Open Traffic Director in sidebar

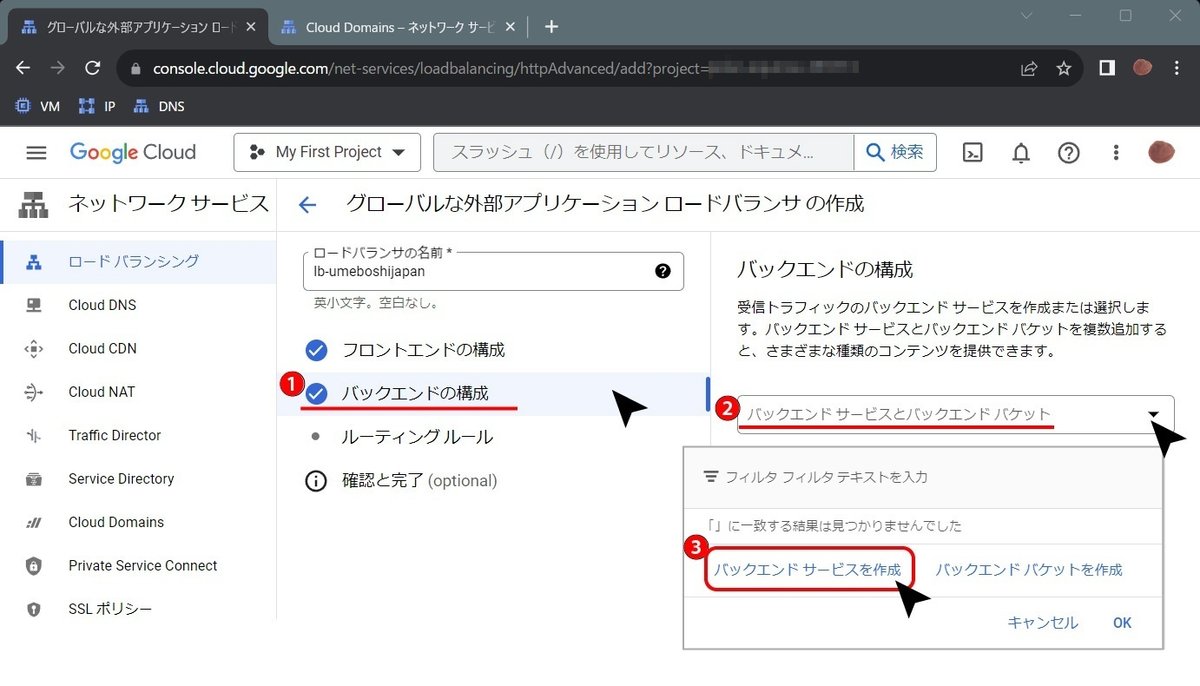138,435
